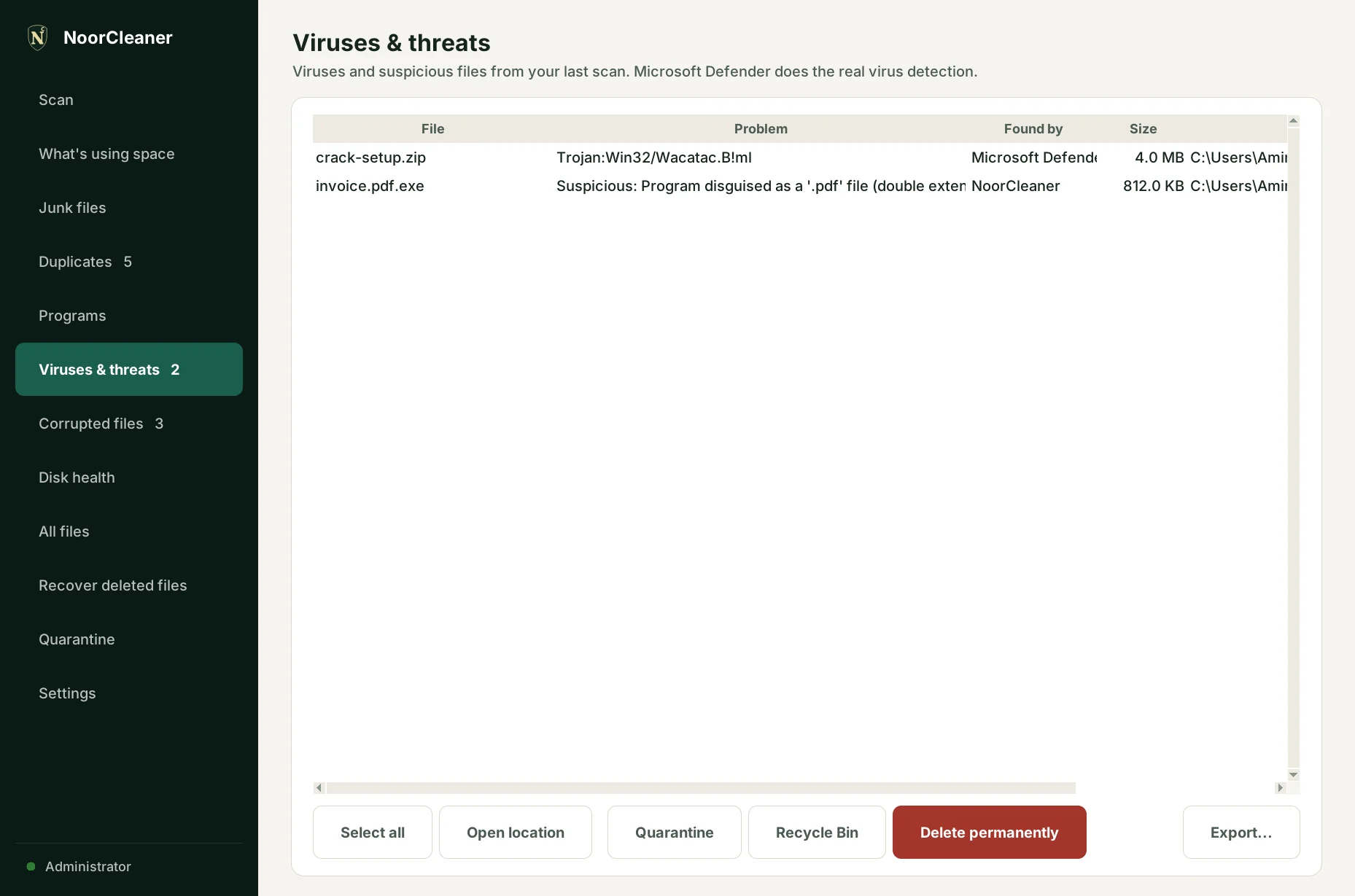This screenshot has height=896, width=1355.
Task: Select the crack-setup.zip row
Action: [x=800, y=157]
